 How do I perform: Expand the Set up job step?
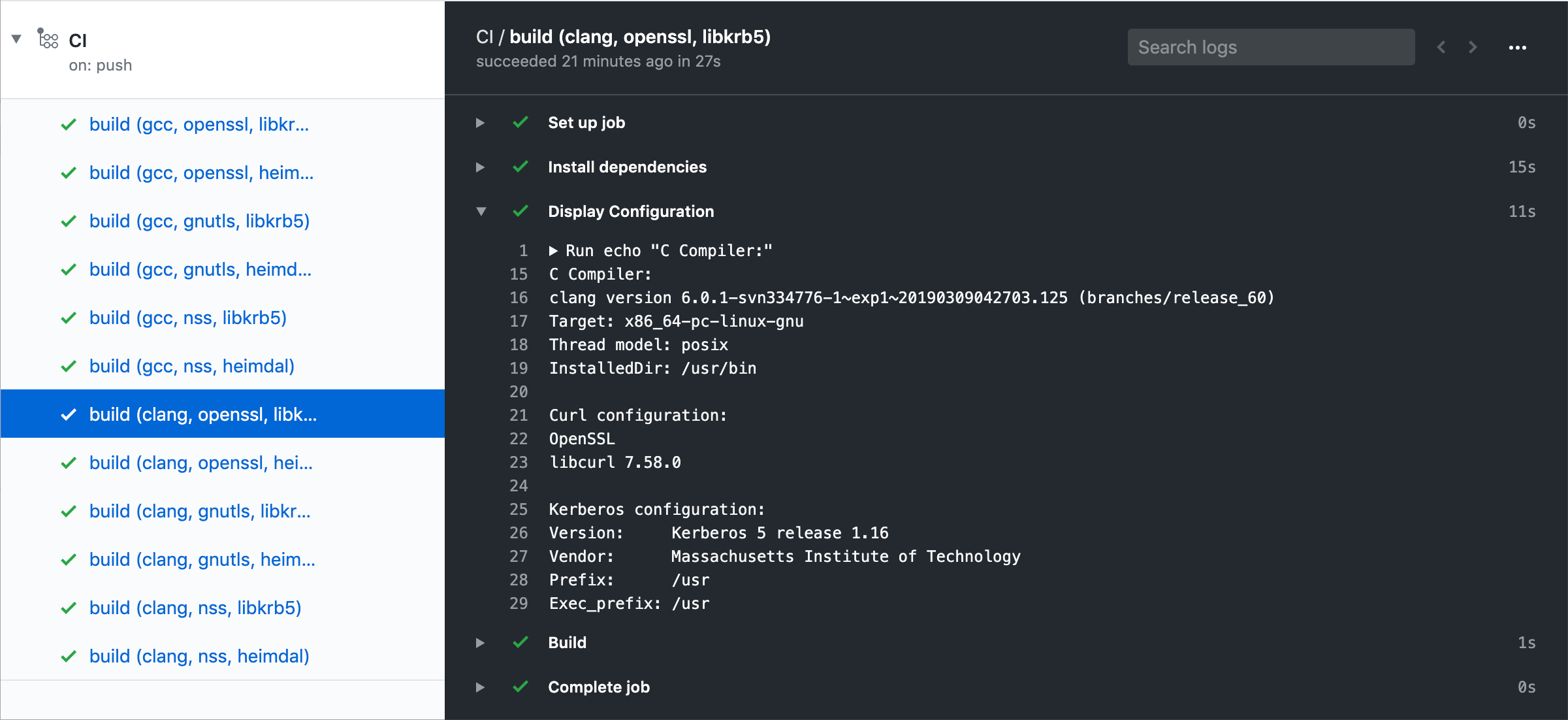click(x=480, y=123)
